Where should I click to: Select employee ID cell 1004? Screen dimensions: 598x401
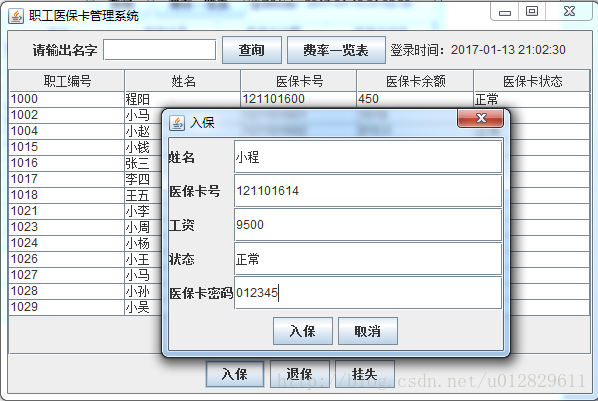point(67,131)
